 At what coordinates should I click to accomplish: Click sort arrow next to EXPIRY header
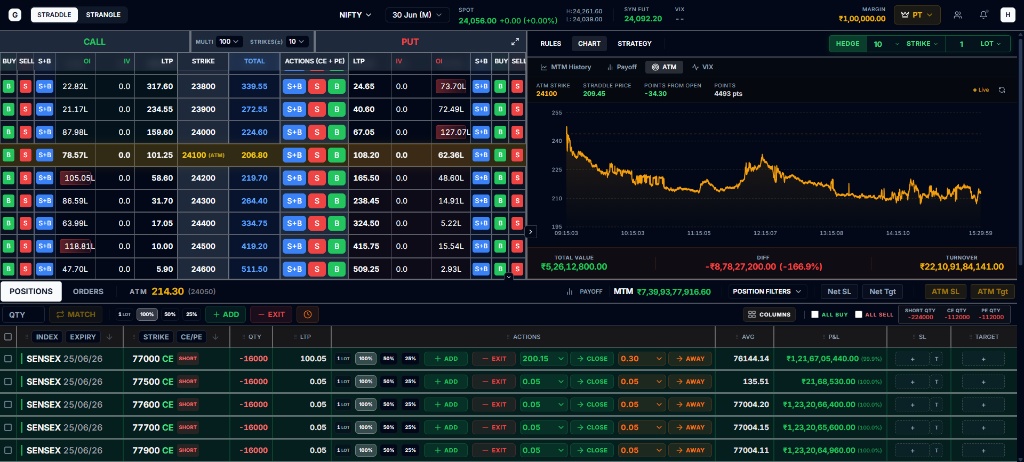click(x=109, y=337)
